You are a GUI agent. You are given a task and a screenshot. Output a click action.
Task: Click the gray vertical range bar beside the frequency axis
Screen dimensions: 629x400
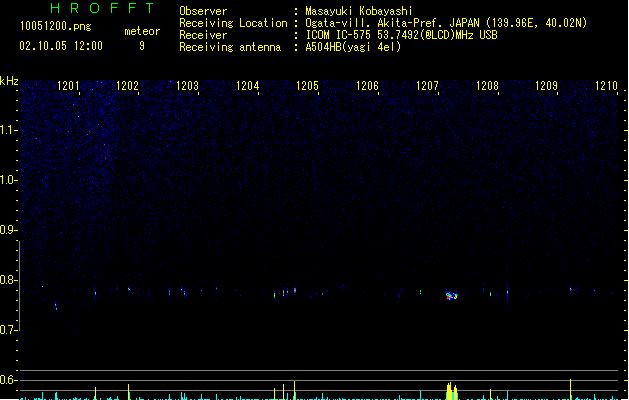point(20,286)
